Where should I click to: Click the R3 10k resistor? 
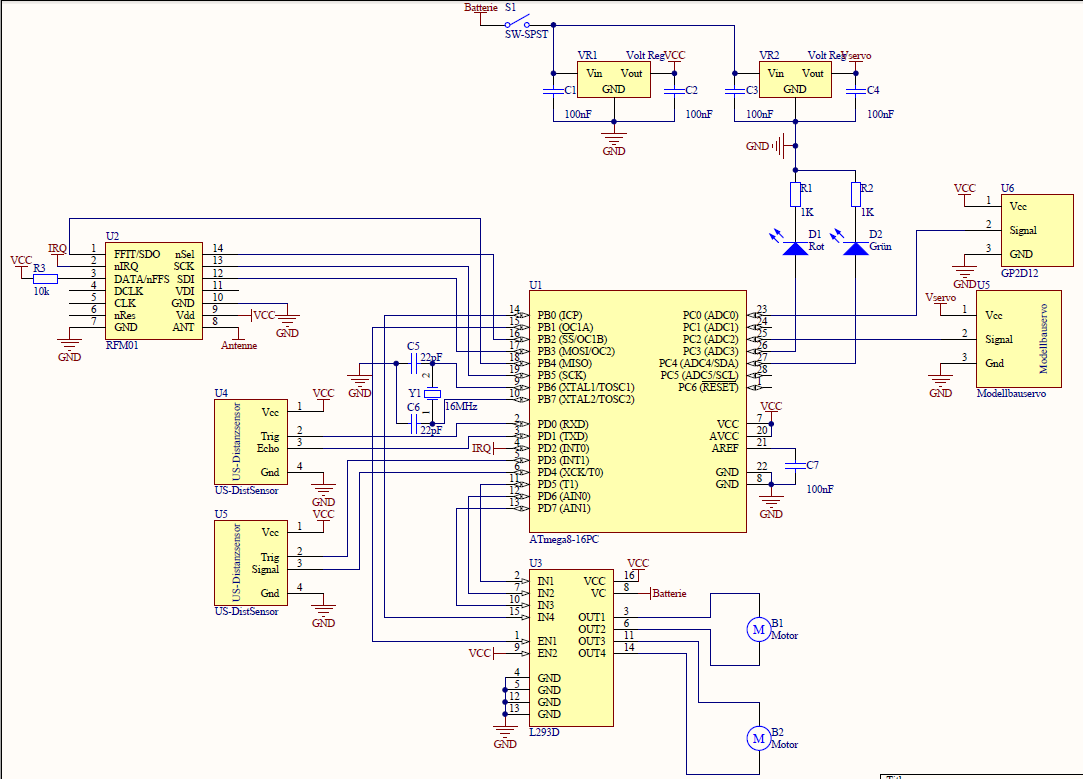pyautogui.click(x=45, y=279)
